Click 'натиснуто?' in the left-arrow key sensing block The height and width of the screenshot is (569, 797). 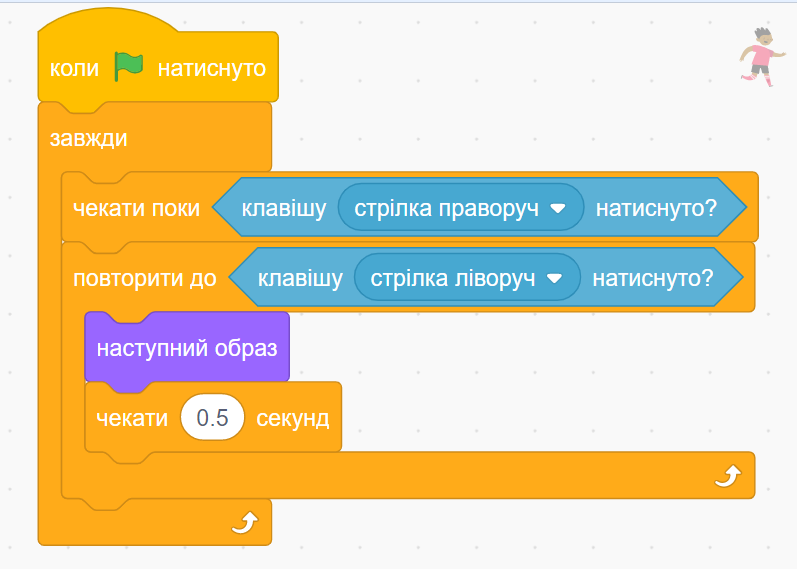pyautogui.click(x=653, y=278)
